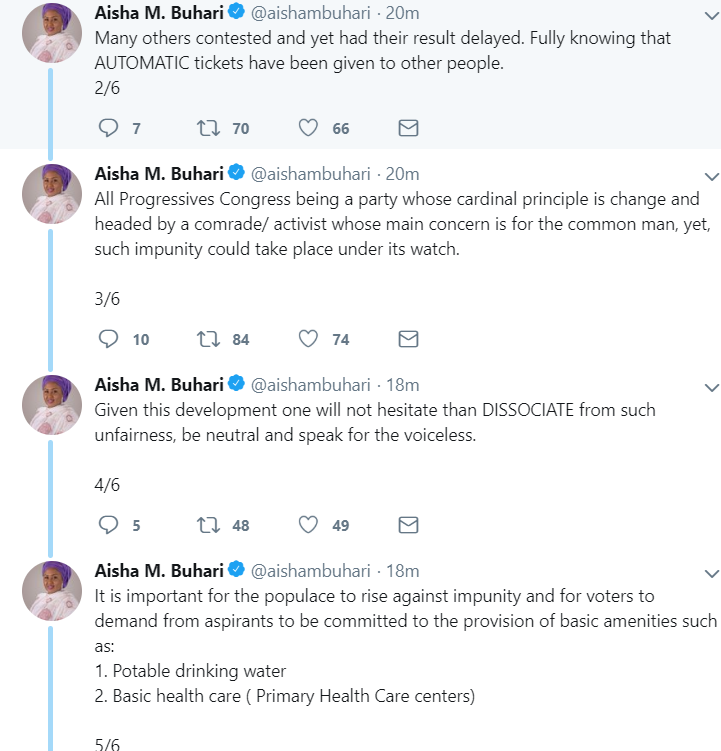Send the 2/6 tweet via direct message
The width and height of the screenshot is (721, 751).
pyautogui.click(x=408, y=128)
